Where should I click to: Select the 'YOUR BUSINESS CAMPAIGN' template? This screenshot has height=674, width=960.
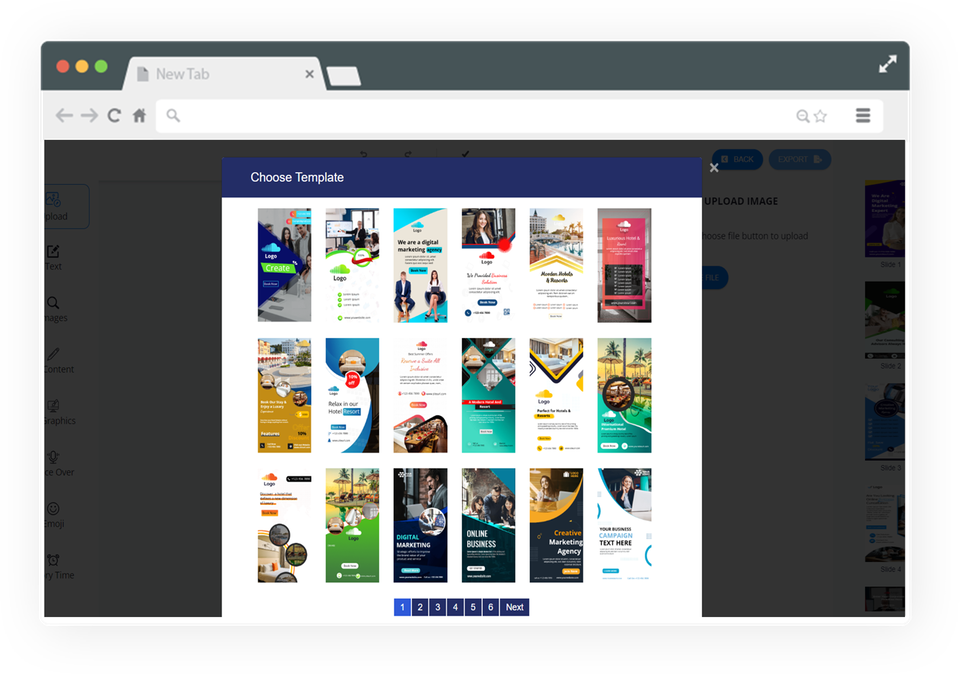tap(624, 525)
